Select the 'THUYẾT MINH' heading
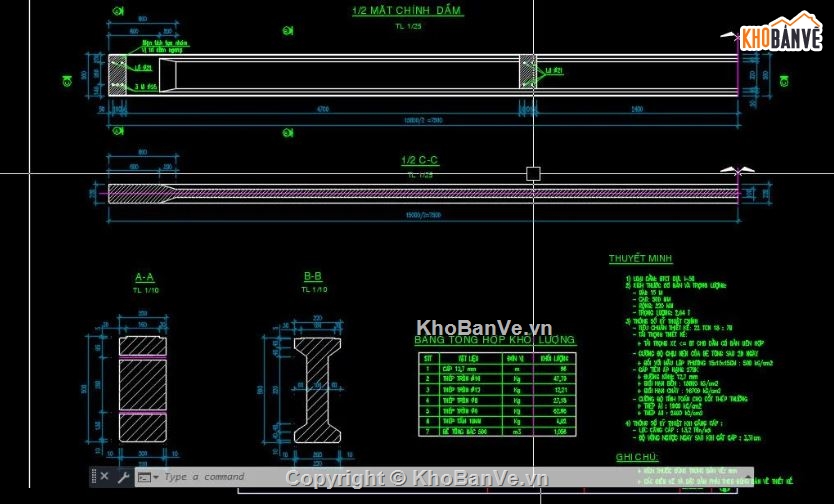Image resolution: width=834 pixels, height=504 pixels. pyautogui.click(x=640, y=258)
